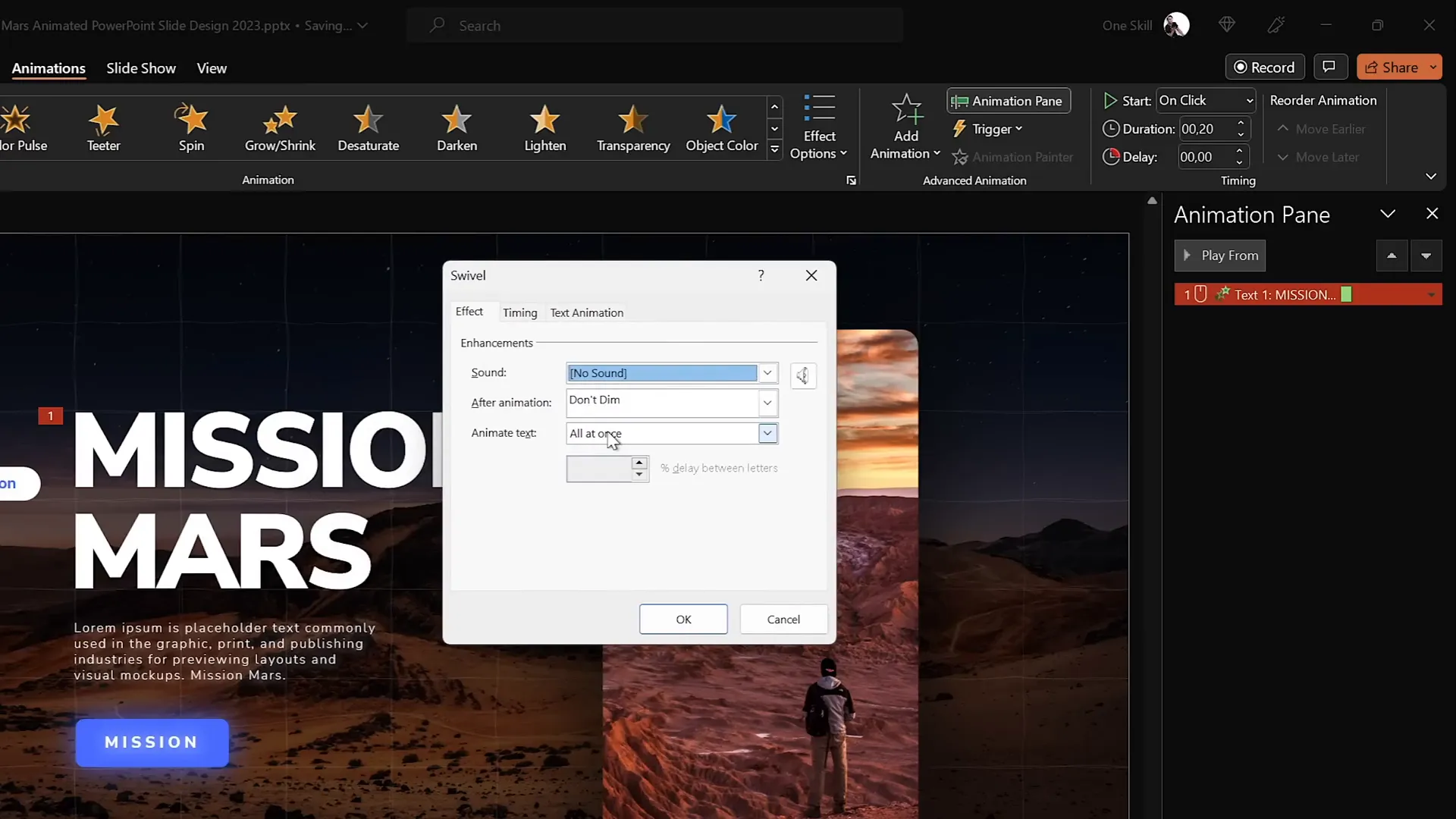
Task: Apply the Lighten animation
Action: 544,127
